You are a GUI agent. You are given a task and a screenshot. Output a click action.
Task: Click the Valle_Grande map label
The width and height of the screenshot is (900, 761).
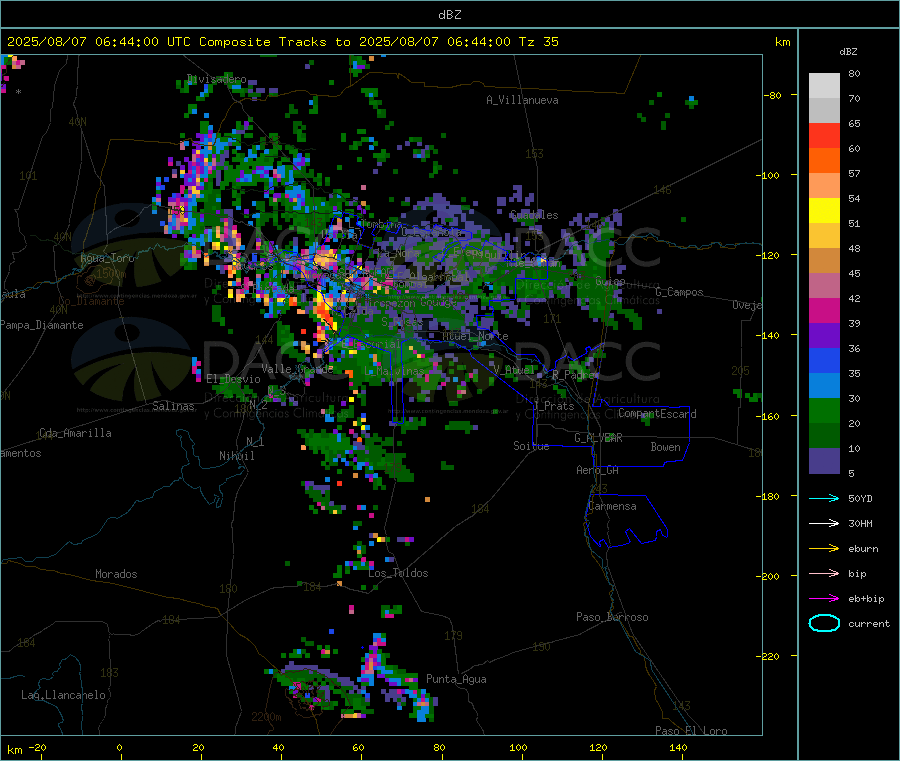point(297,368)
